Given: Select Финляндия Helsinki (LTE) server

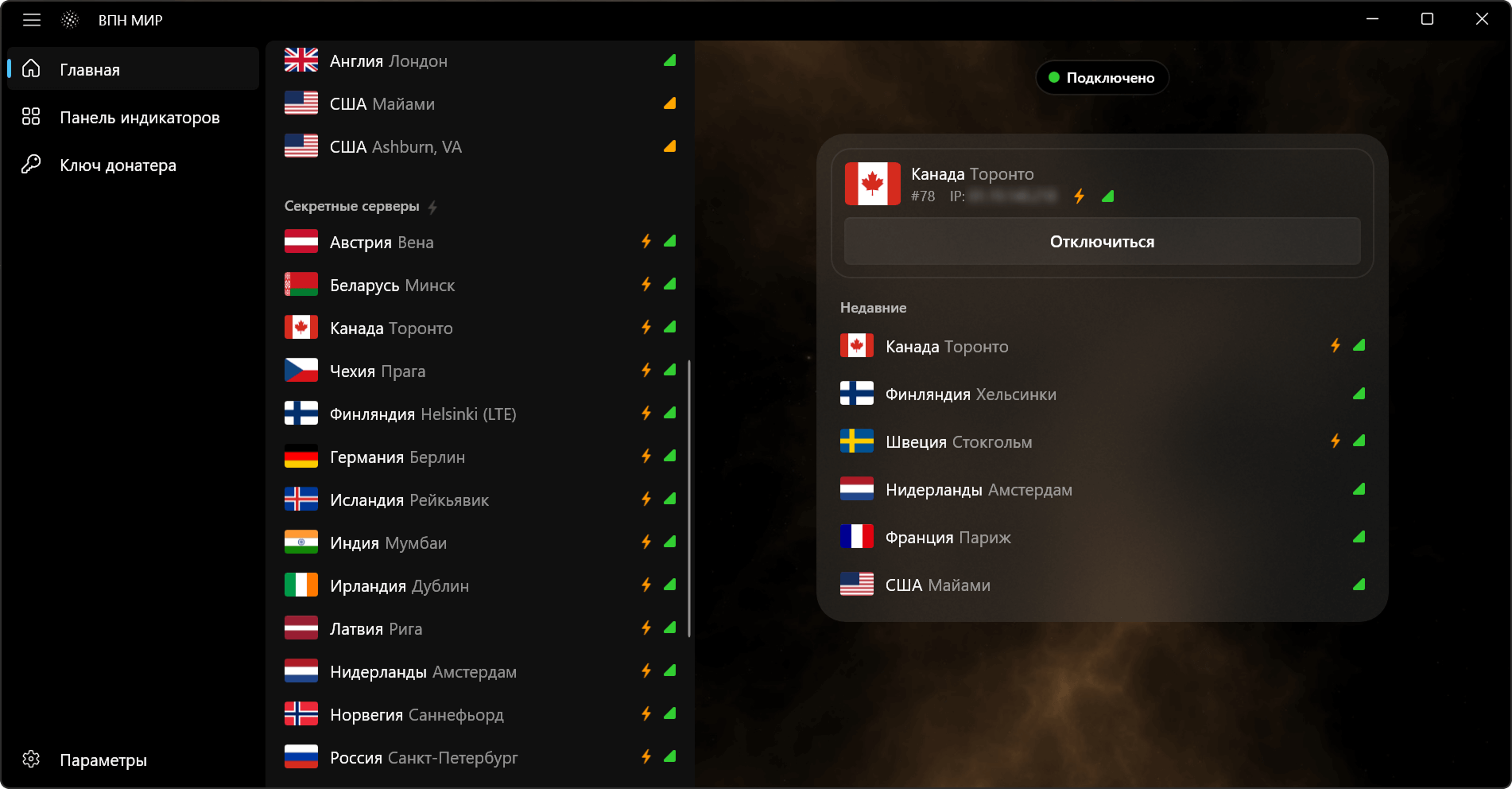Looking at the screenshot, I should pos(480,414).
